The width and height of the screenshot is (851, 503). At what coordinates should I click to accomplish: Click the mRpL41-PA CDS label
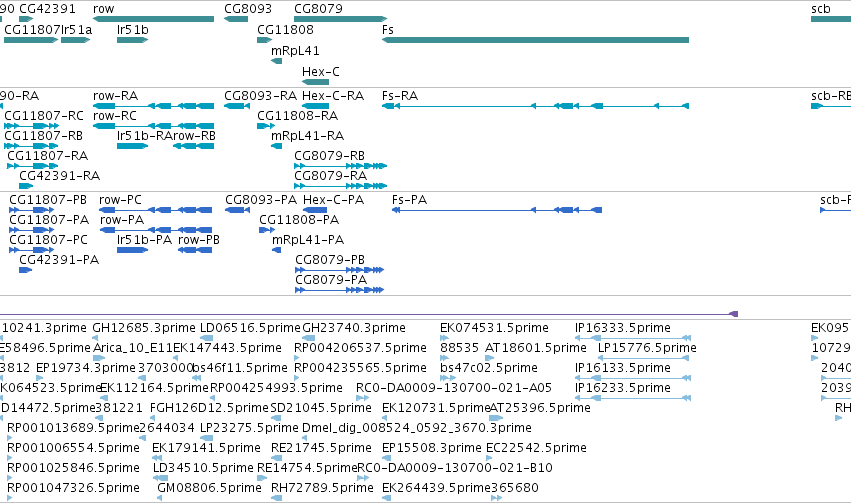coord(308,240)
